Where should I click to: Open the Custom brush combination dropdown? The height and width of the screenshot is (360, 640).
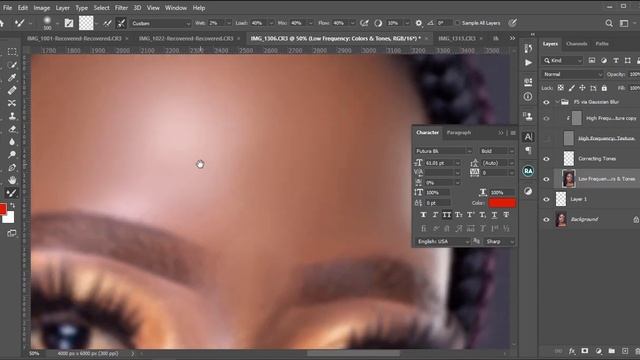(161, 23)
